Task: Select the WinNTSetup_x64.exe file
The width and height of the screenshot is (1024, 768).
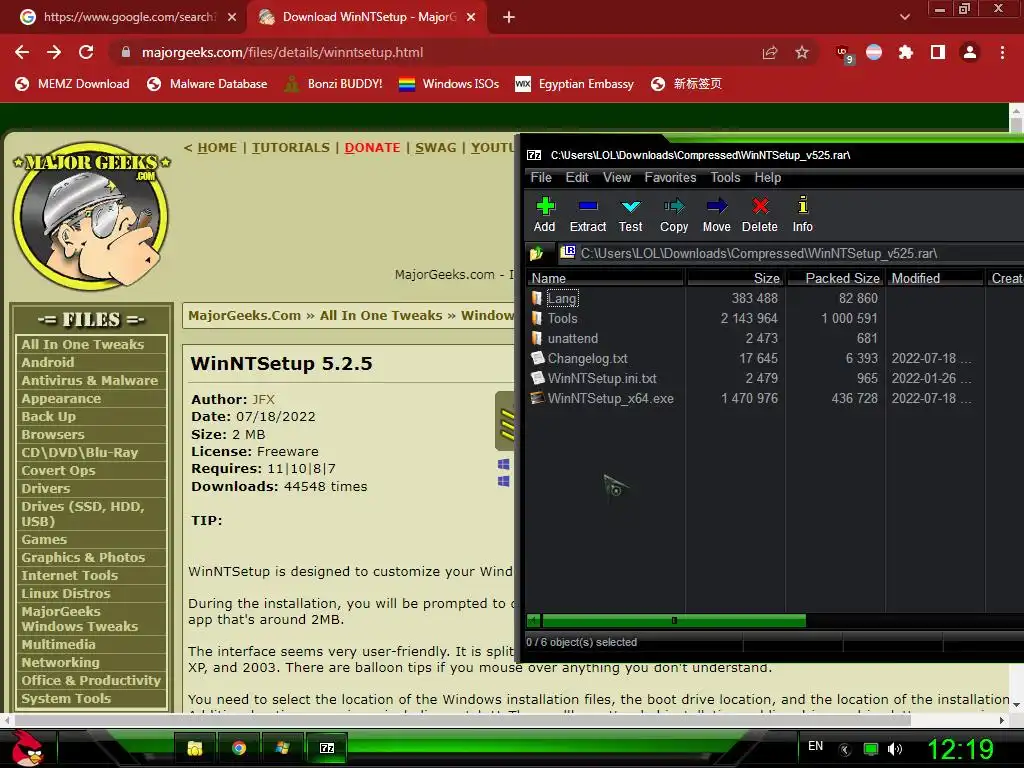Action: point(611,398)
